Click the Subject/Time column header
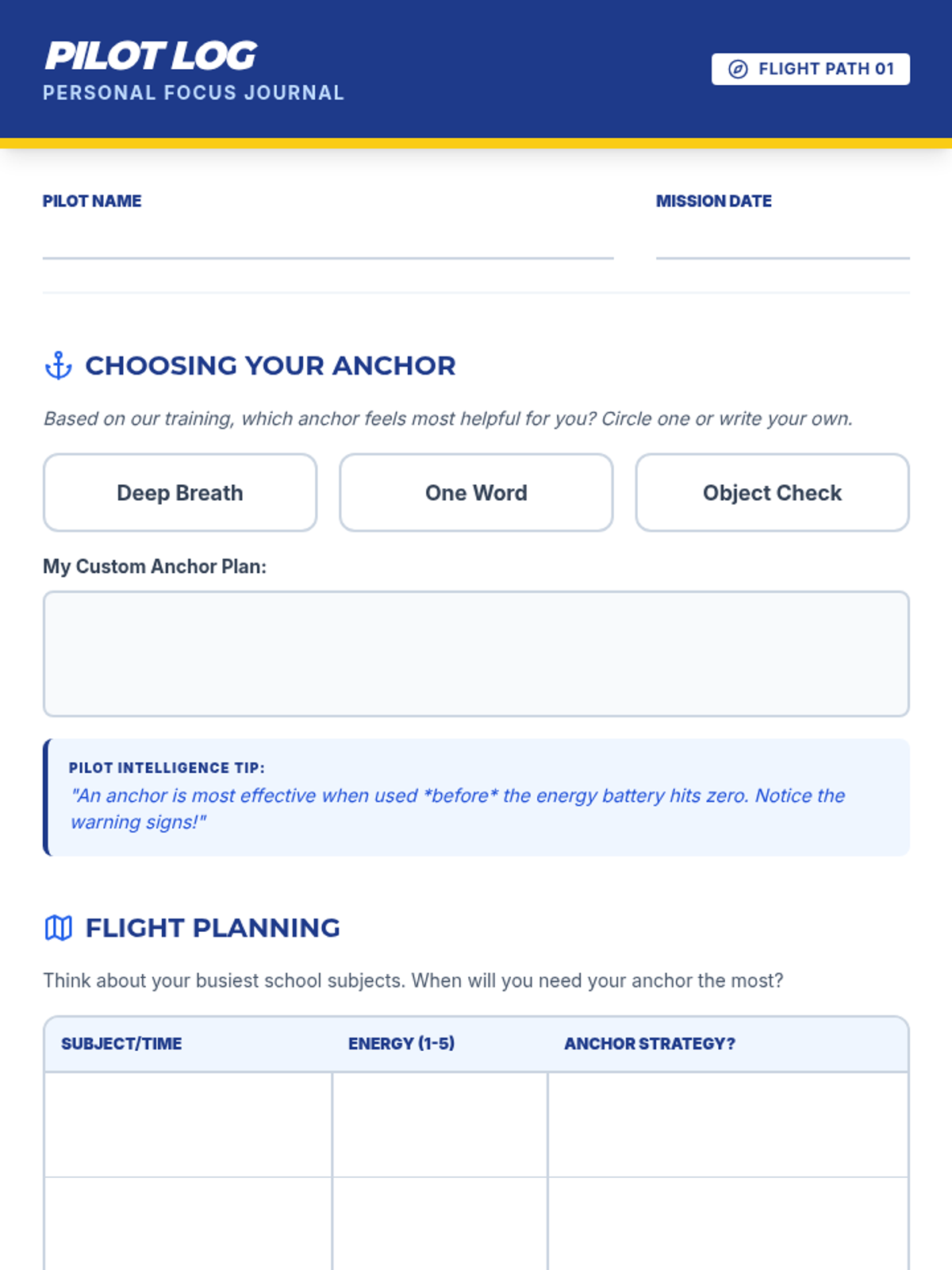The width and height of the screenshot is (952, 1270). coord(121,1044)
